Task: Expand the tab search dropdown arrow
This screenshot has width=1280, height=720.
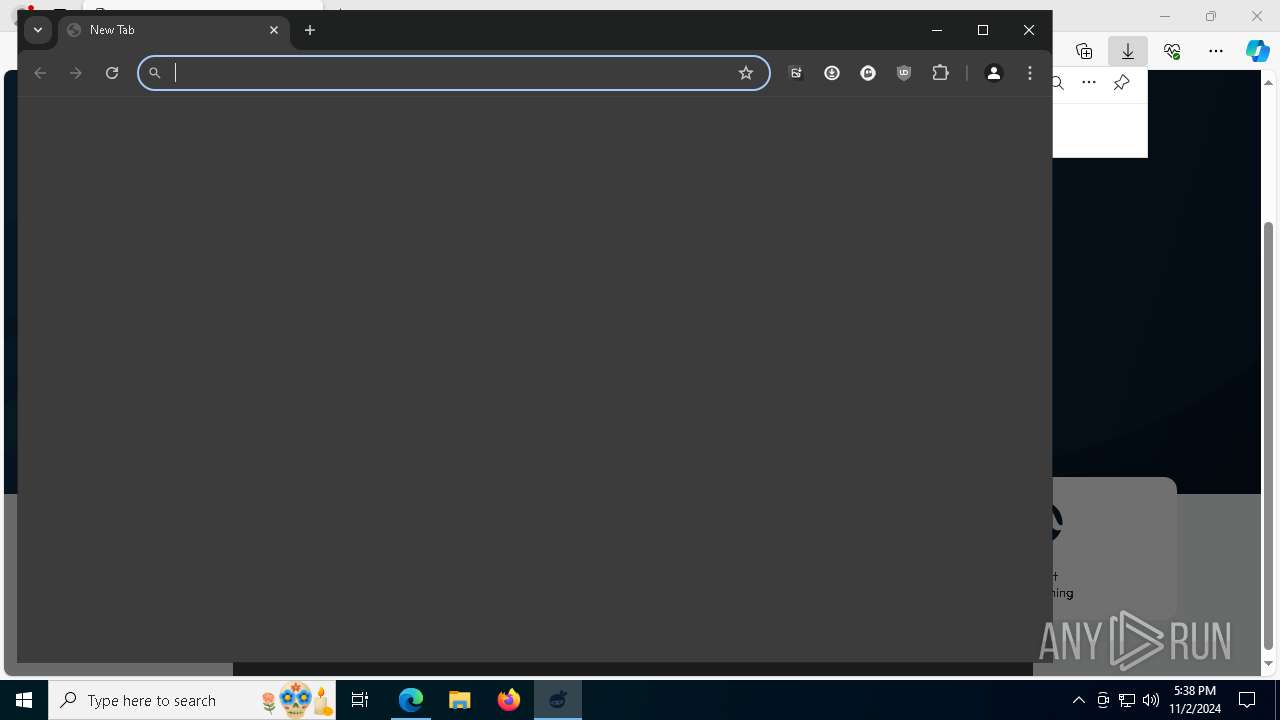Action: (x=38, y=30)
